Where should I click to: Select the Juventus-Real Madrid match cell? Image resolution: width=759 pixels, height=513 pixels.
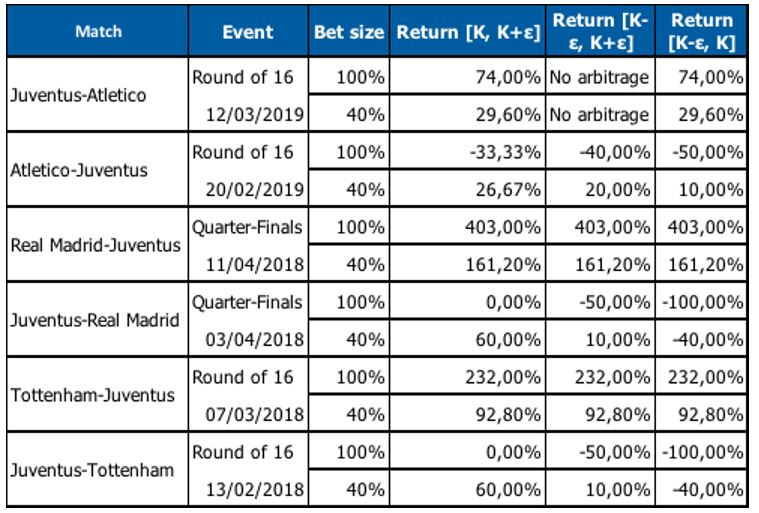(x=98, y=319)
